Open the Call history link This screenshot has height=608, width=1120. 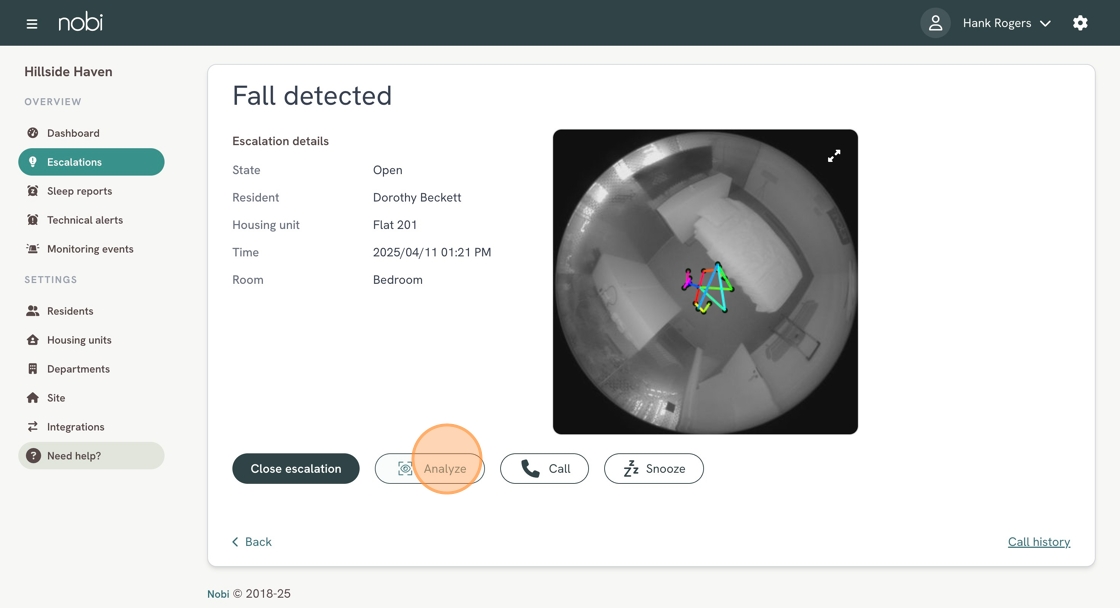pos(1038,542)
